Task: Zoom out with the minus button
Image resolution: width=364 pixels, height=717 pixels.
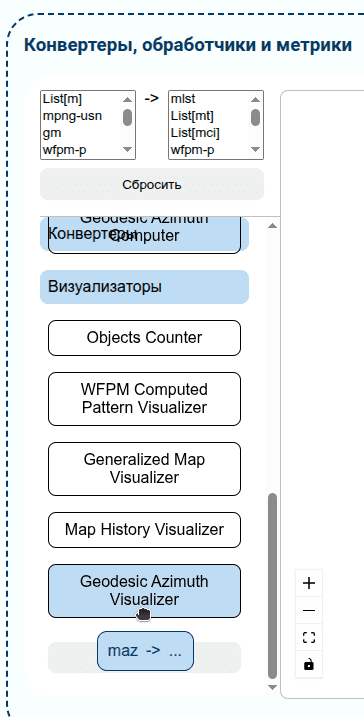Action: tap(309, 610)
